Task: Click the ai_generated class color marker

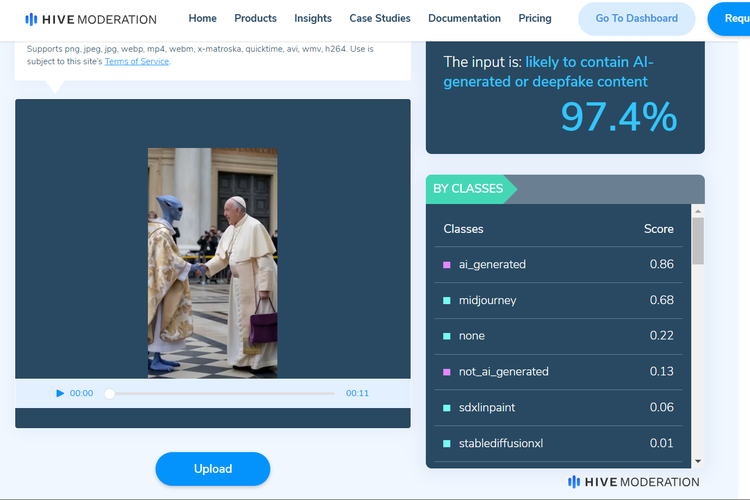Action: pos(447,265)
